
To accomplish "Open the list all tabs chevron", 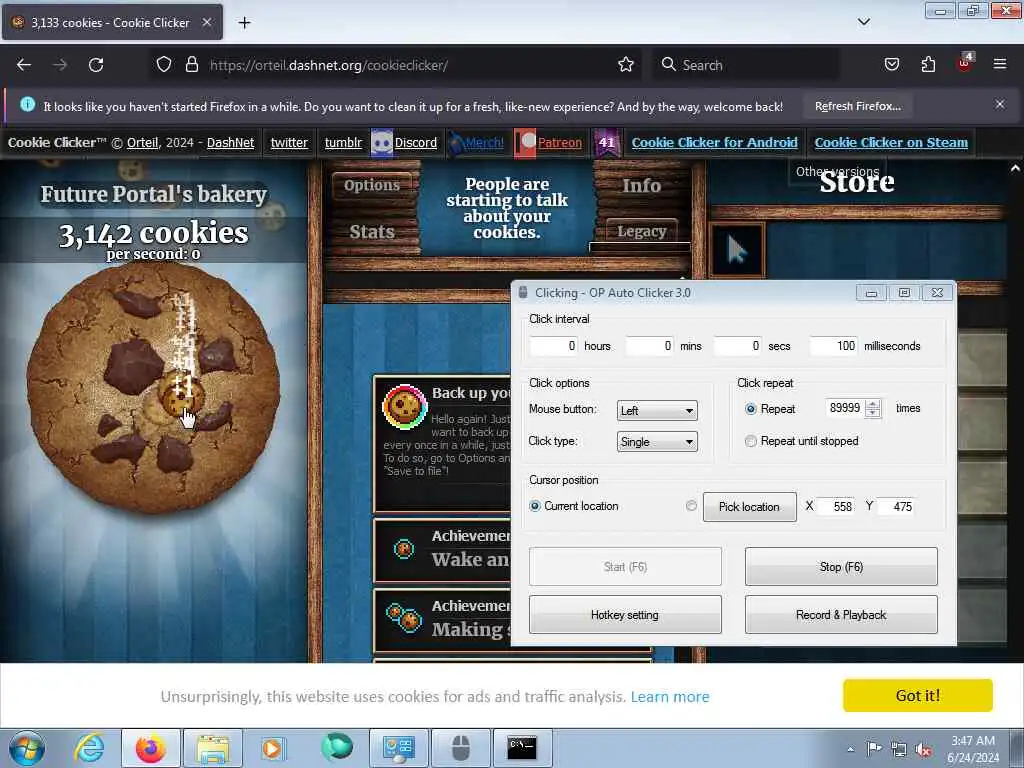I will pyautogui.click(x=863, y=22).
